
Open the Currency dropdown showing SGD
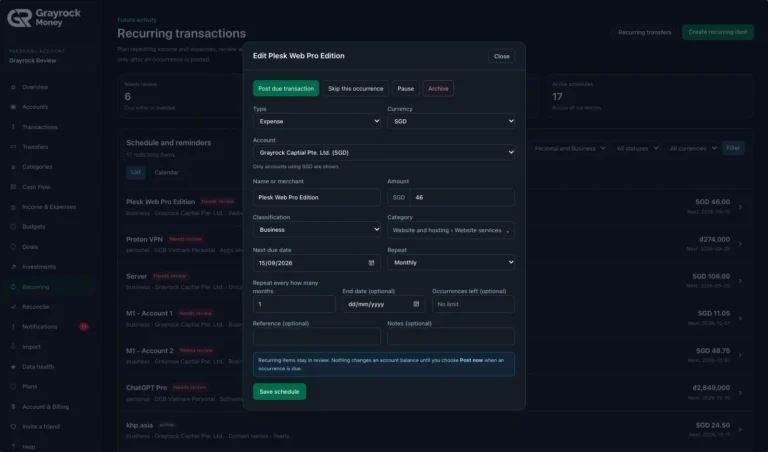click(x=451, y=121)
